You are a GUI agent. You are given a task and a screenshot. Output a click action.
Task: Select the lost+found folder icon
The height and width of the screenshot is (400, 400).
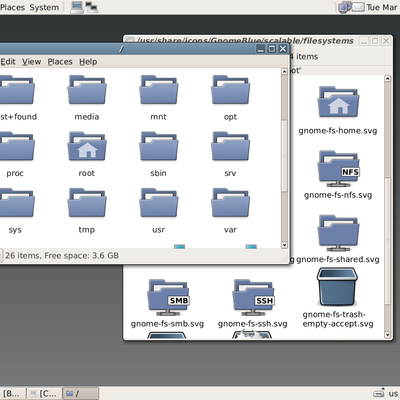[16, 90]
